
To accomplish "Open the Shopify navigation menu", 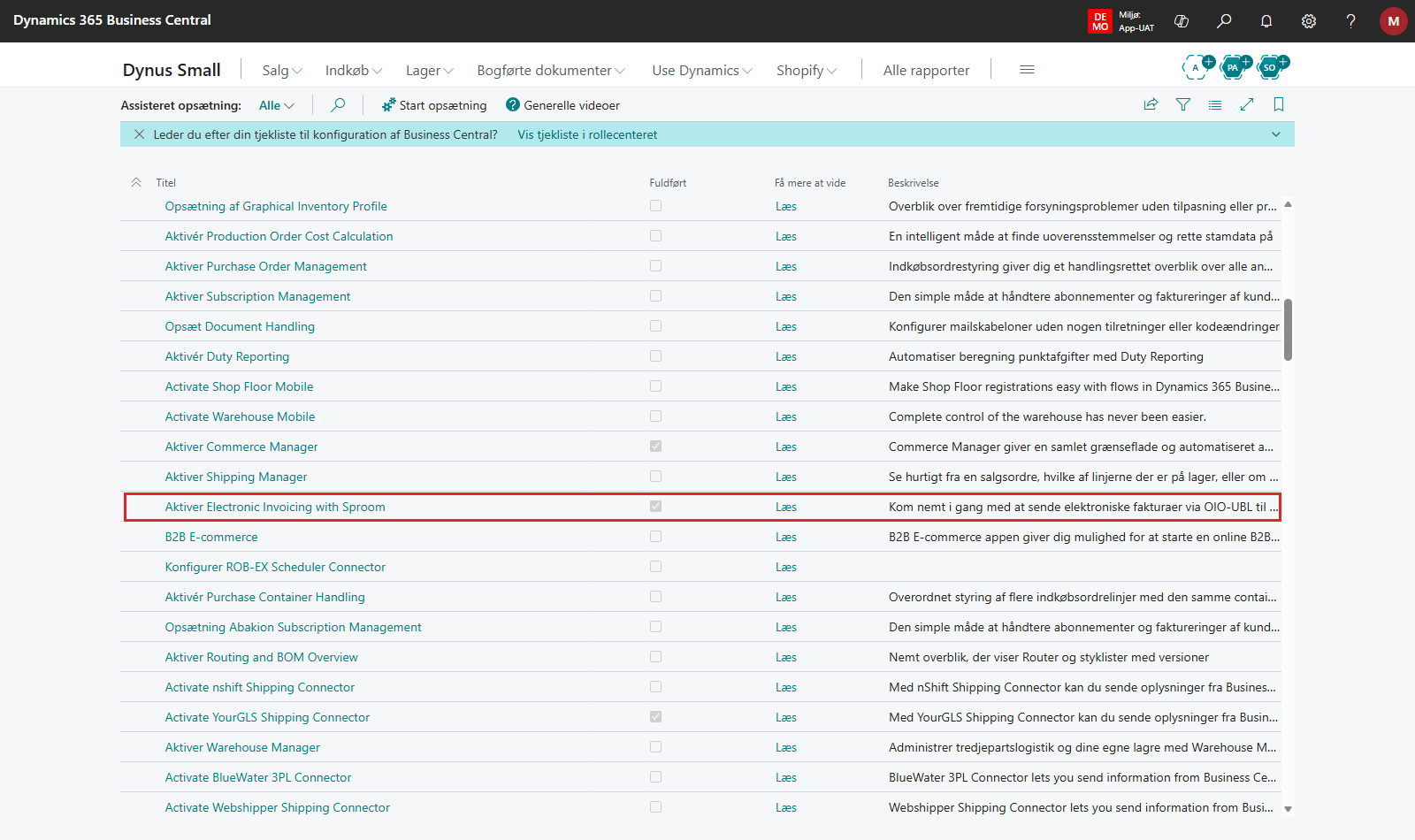I will pos(807,70).
